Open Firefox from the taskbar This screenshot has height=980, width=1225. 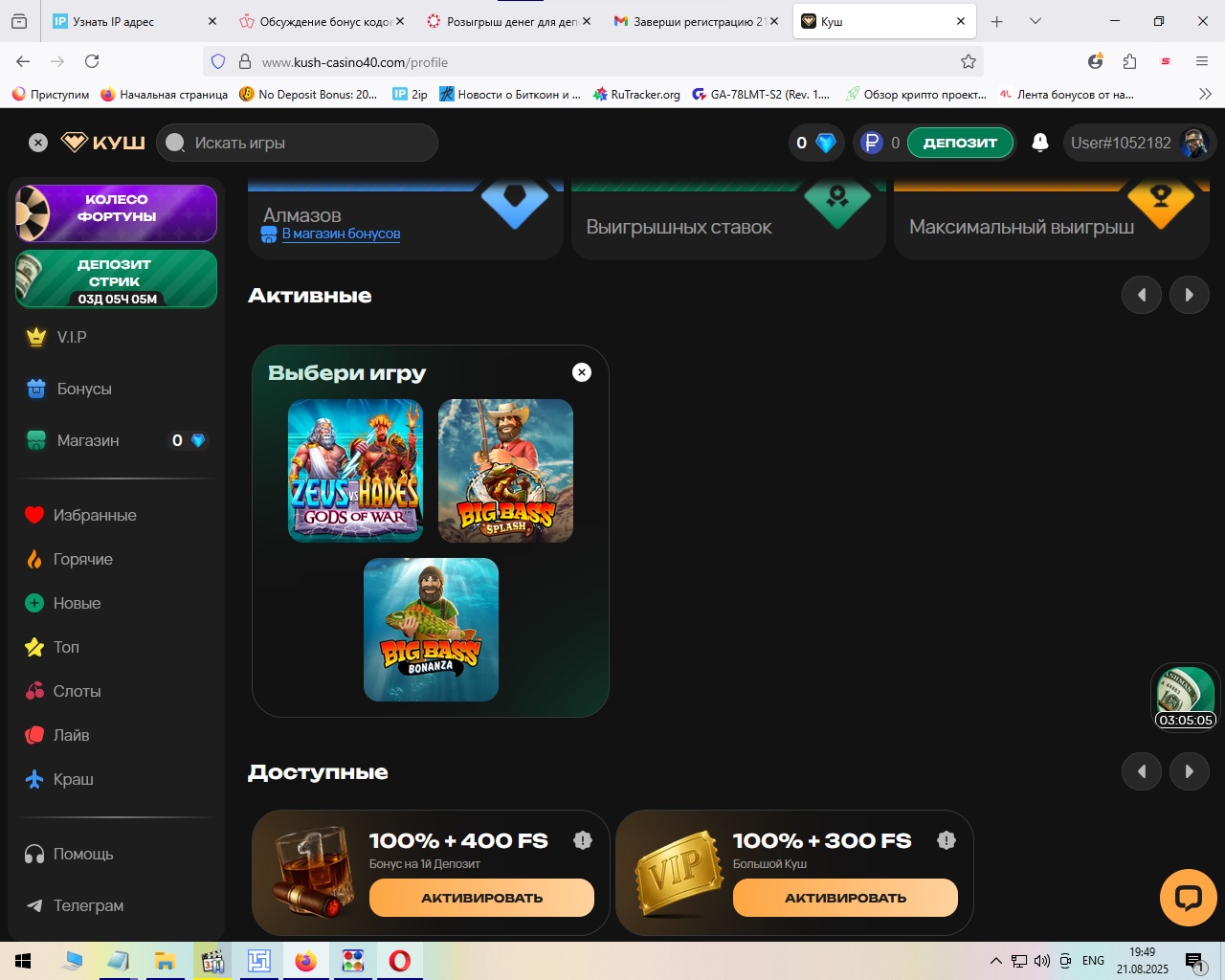pyautogui.click(x=306, y=961)
